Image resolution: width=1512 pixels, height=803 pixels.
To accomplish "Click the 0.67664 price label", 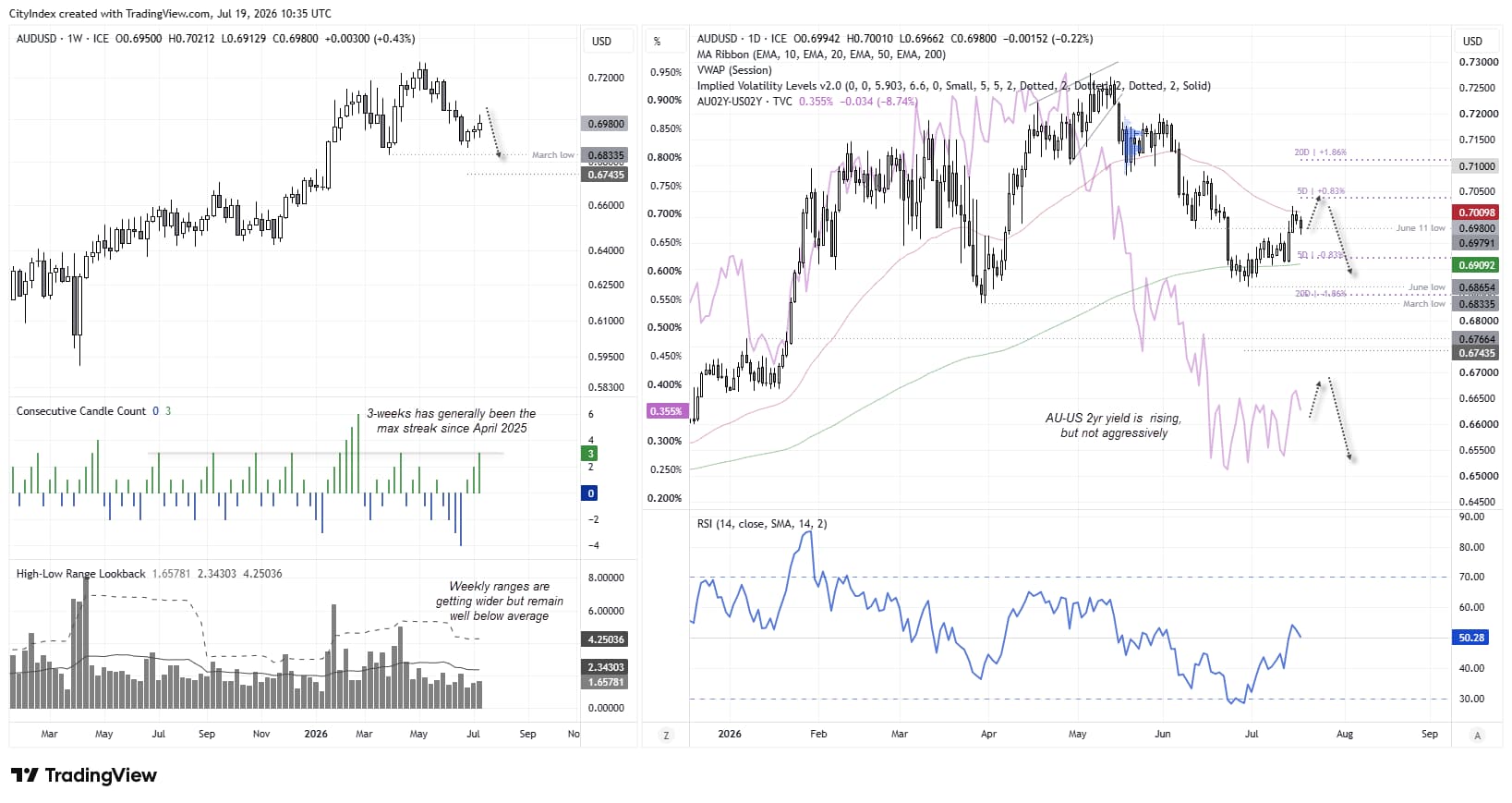I will tap(1477, 339).
